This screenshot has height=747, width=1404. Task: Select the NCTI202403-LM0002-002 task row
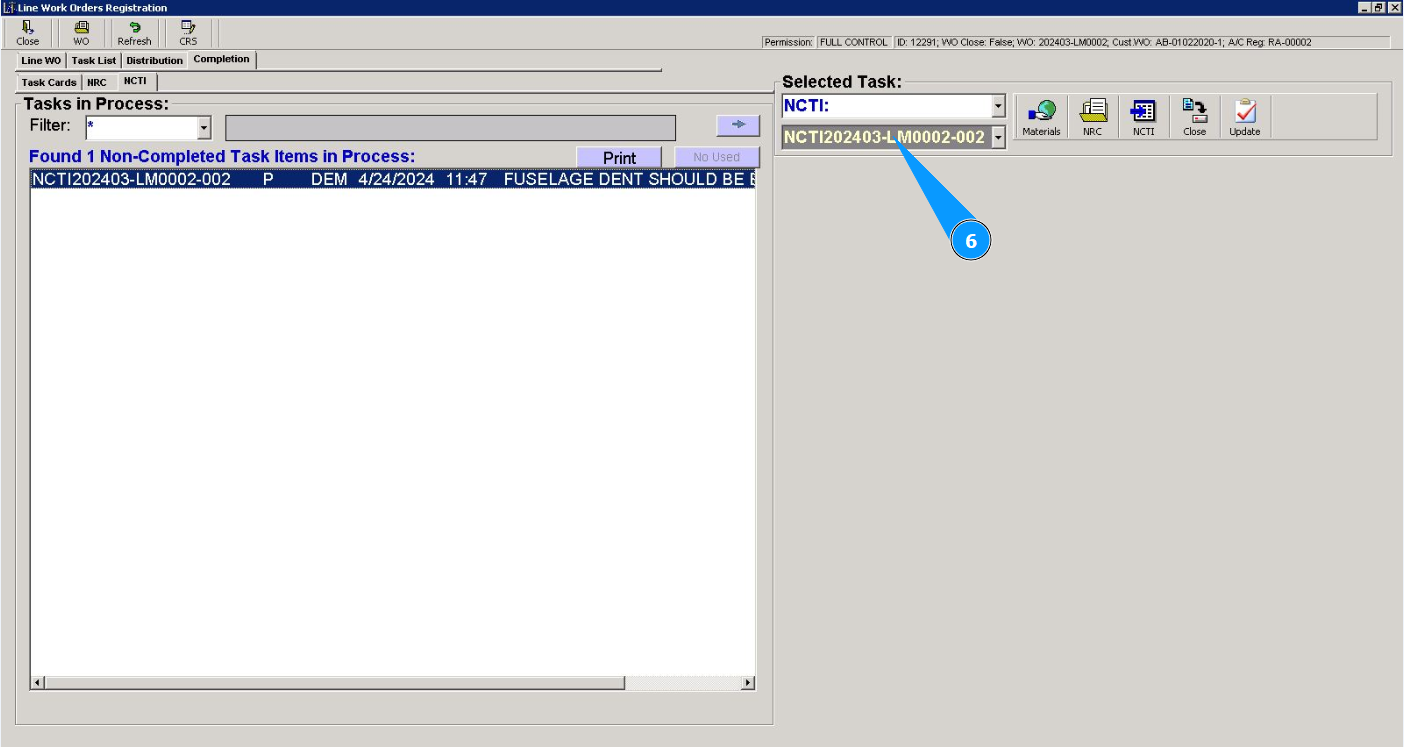click(393, 180)
